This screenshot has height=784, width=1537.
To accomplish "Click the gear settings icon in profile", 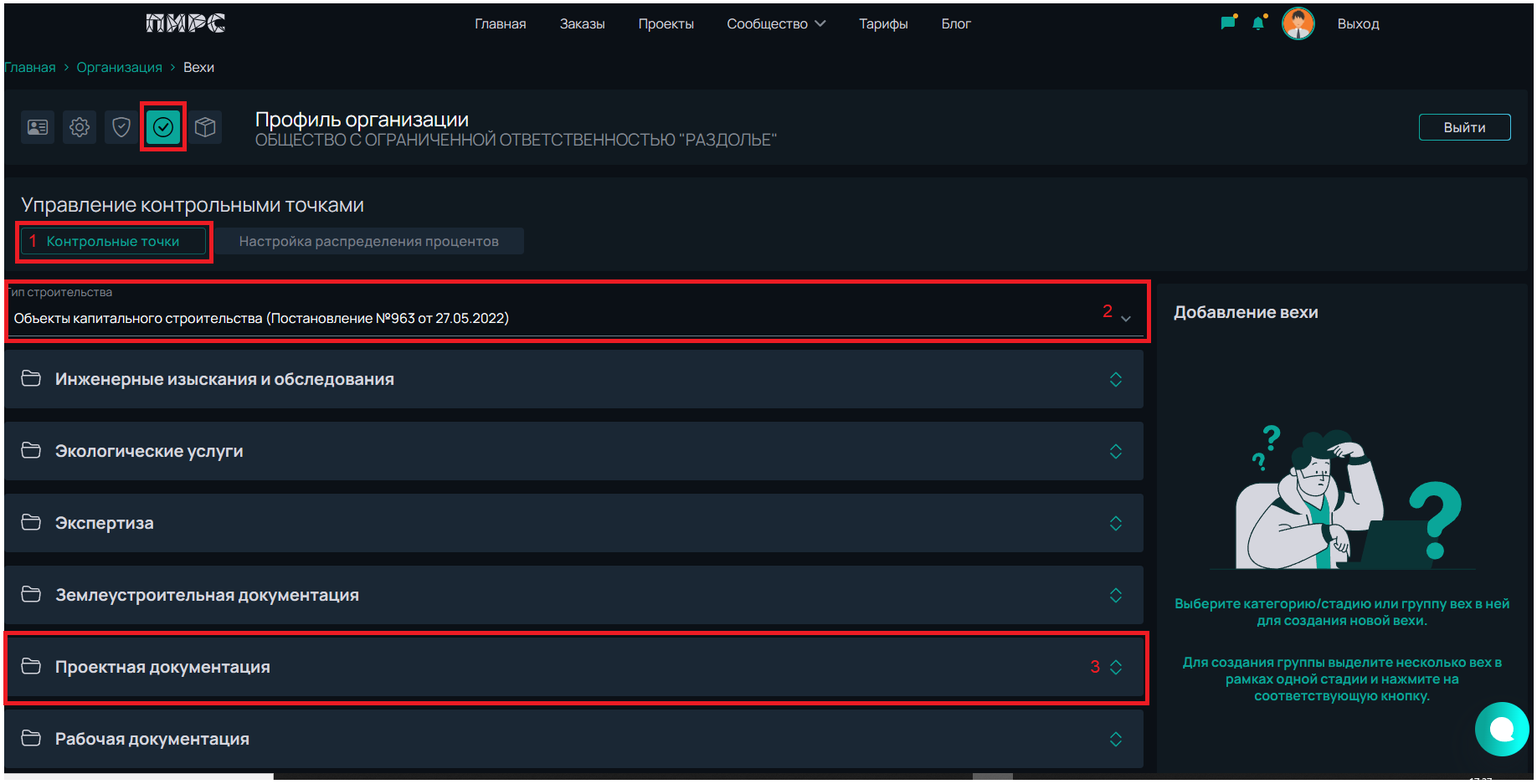I will tap(80, 127).
